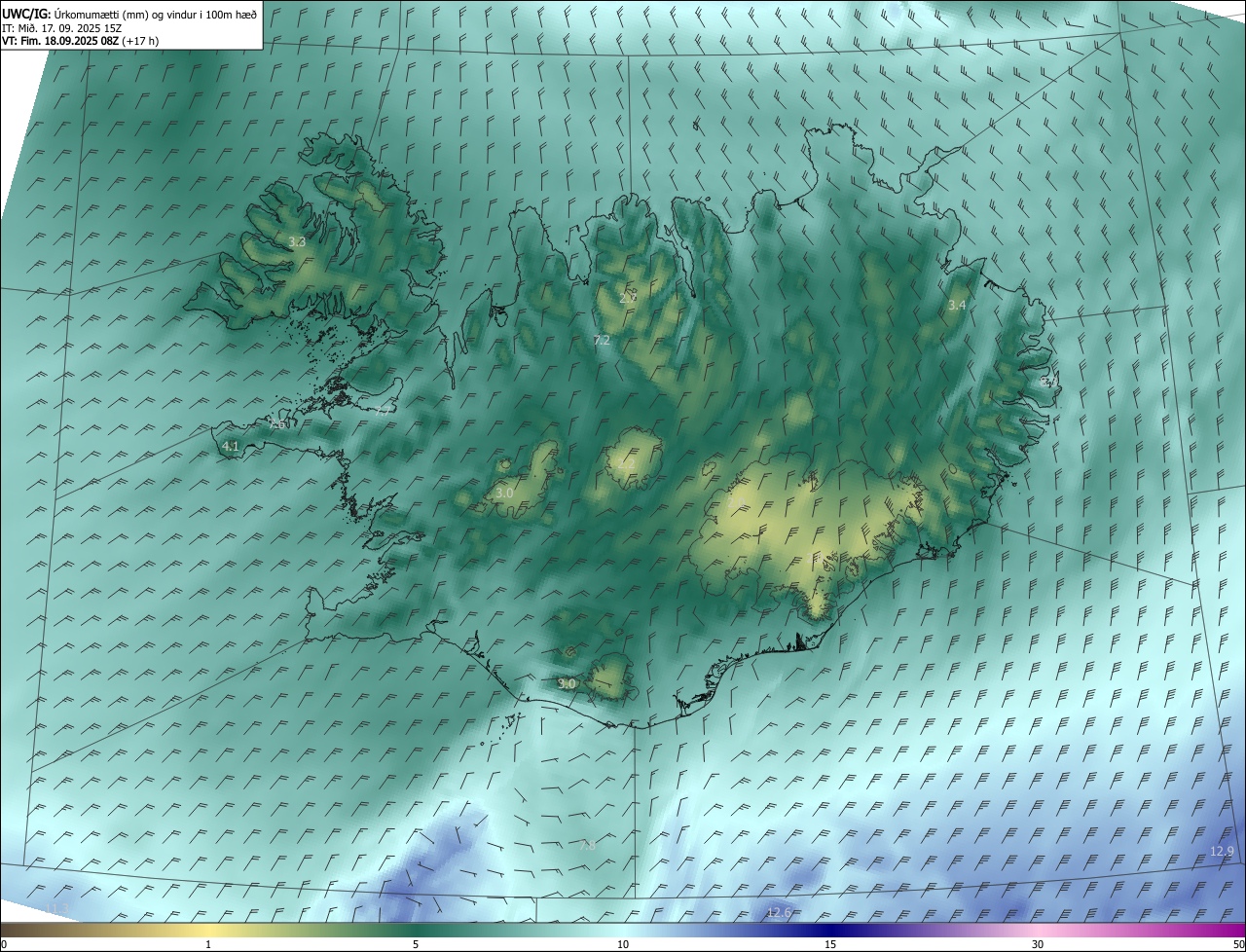Click the 'VT: Fim. 18.09.2025 08Z (+17 h)' line

tap(81, 41)
